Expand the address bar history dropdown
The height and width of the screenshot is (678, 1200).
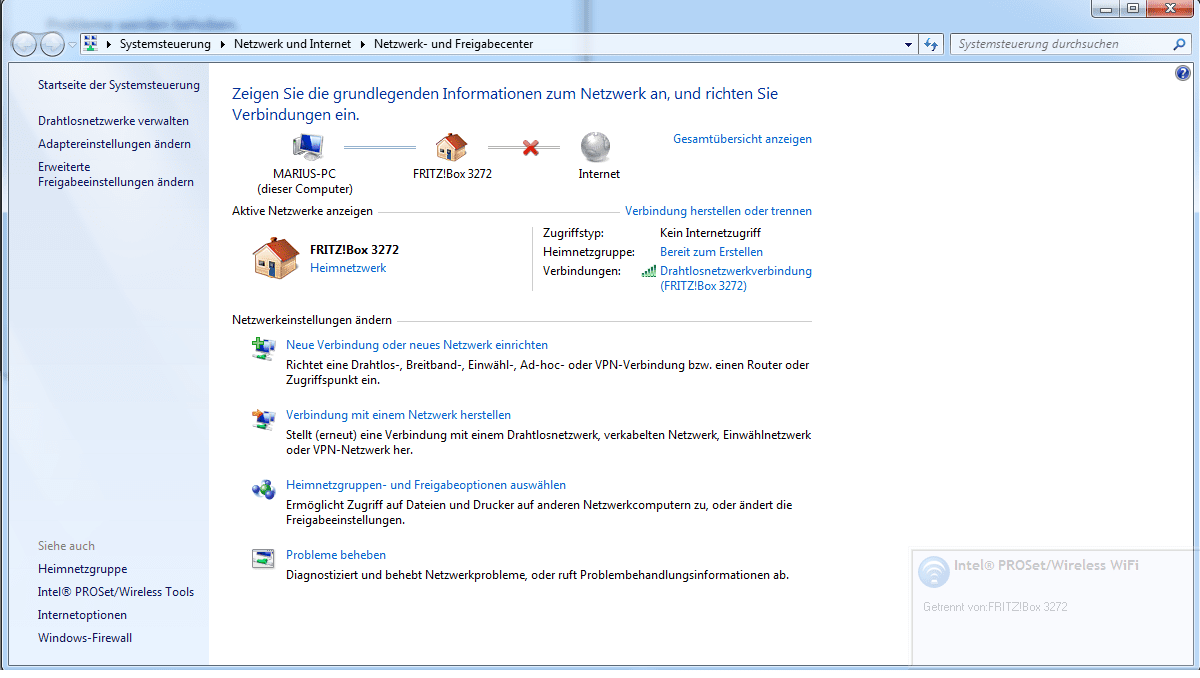(908, 44)
